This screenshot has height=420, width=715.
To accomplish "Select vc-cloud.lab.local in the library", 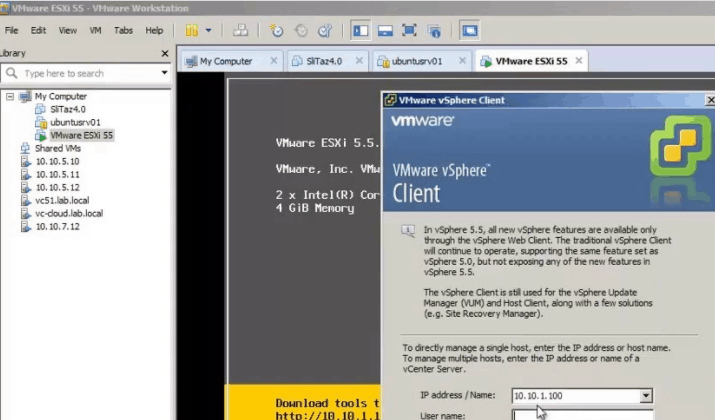I will pyautogui.click(x=69, y=213).
